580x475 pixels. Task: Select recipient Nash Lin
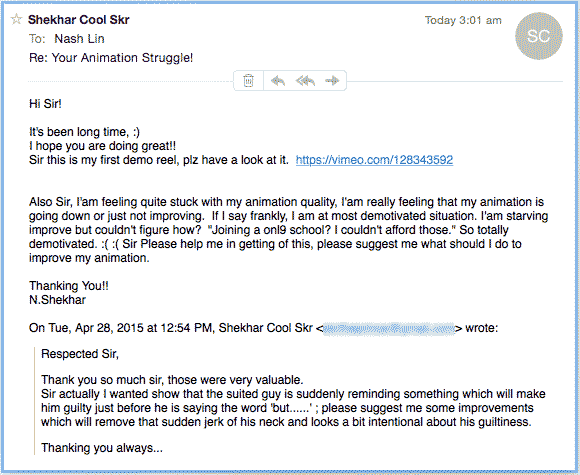[79, 38]
